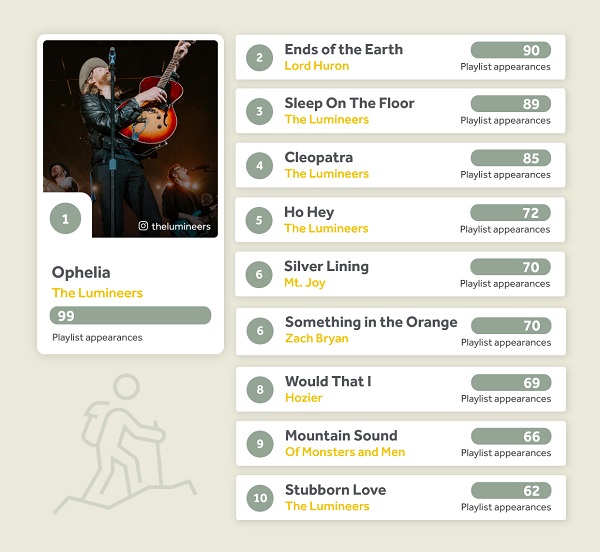Screen dimensions: 600x552
Task: Click rank 2 badge for Ends of the Earth
Action: [259, 58]
